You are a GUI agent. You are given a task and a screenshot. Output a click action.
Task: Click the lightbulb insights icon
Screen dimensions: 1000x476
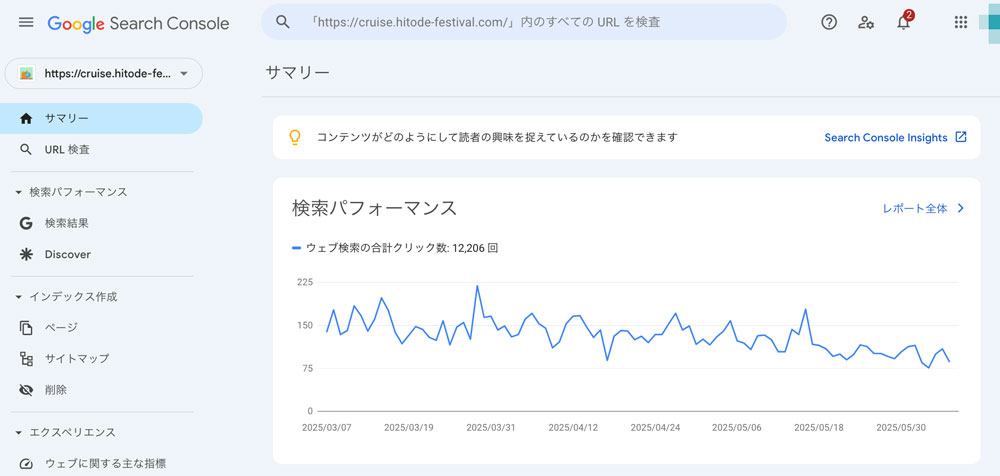[295, 137]
